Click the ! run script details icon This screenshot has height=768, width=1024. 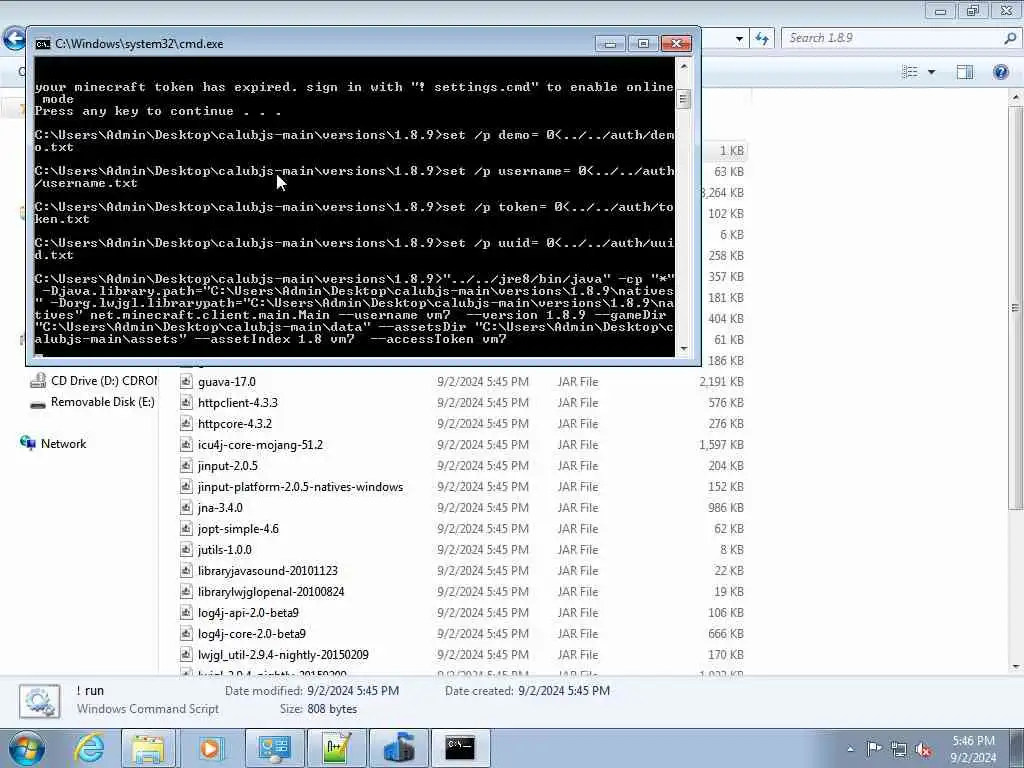(40, 701)
